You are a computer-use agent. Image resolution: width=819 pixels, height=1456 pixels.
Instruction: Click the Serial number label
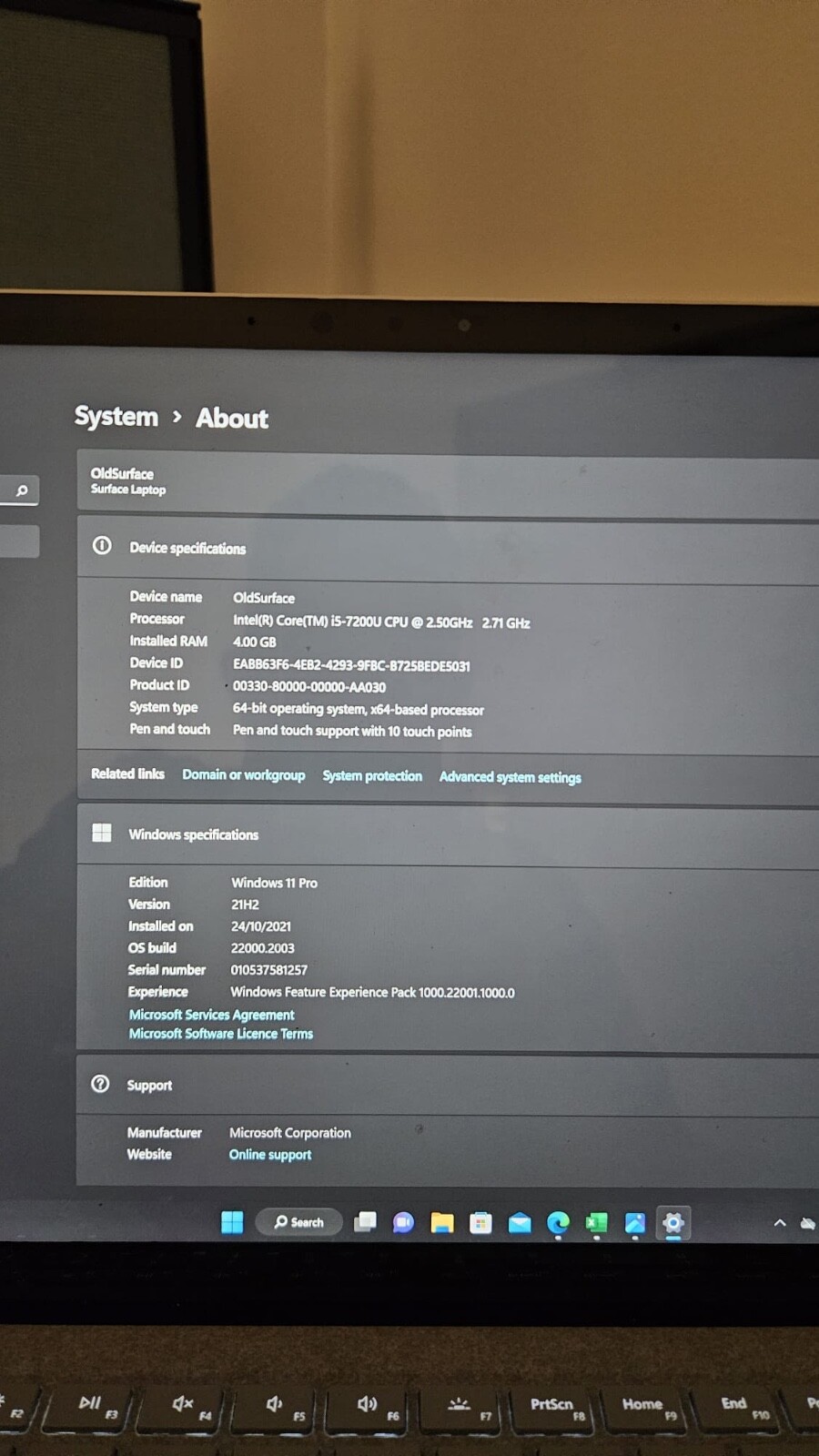click(x=167, y=969)
